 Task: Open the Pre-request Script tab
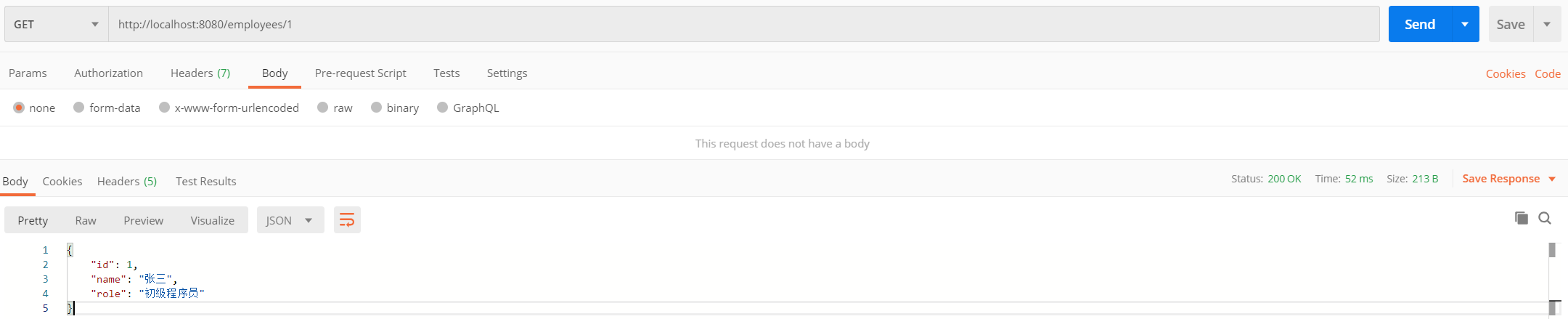pos(360,73)
